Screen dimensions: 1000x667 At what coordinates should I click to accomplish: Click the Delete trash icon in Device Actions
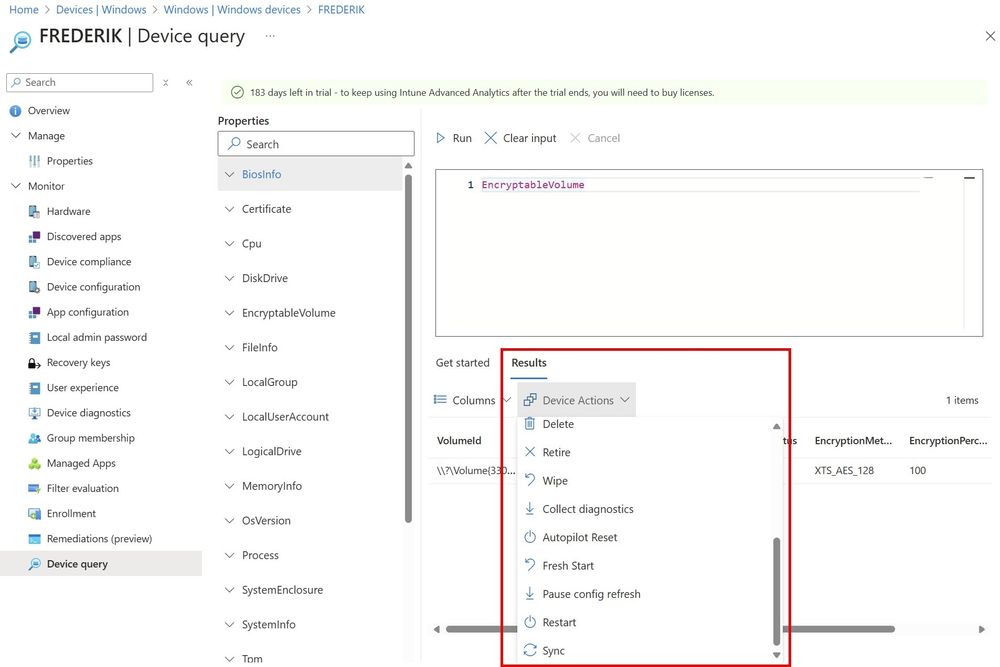[x=529, y=423]
